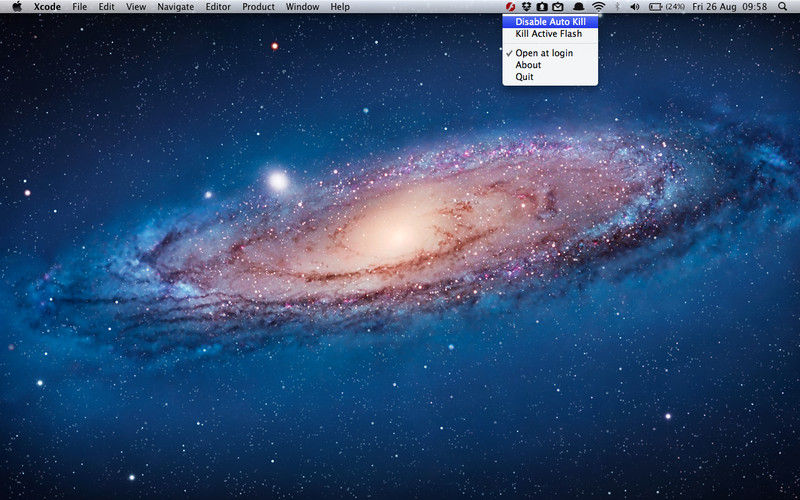This screenshot has width=800, height=500.
Task: Select Disable Auto Kill
Action: click(550, 22)
